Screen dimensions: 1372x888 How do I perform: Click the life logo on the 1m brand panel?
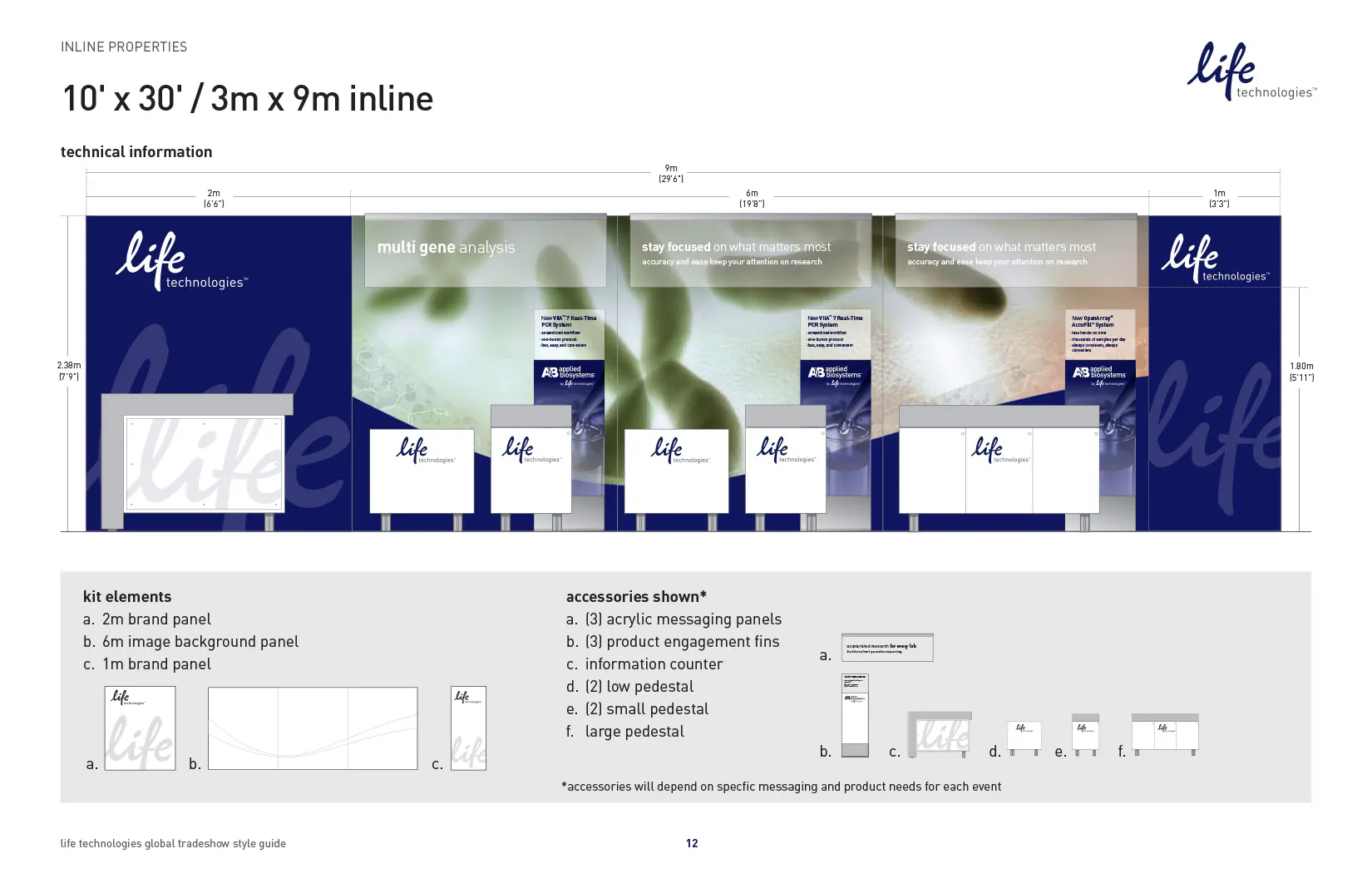(1215, 259)
